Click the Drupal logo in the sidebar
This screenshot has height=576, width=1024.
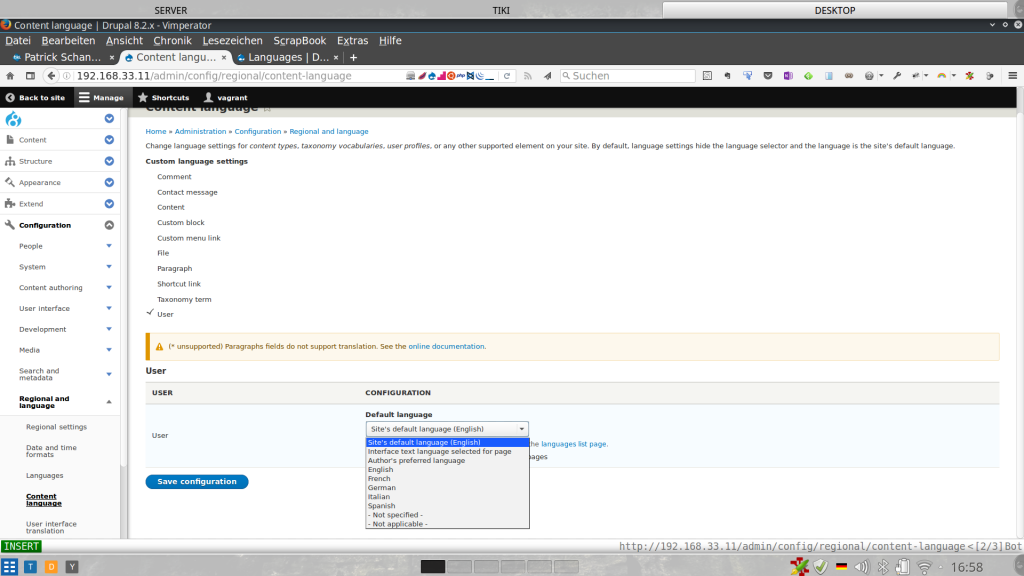coord(14,119)
